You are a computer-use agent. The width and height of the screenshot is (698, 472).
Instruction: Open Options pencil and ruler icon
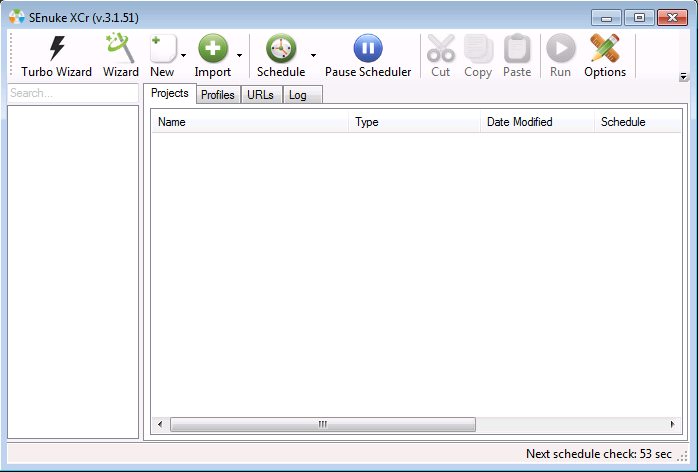605,48
